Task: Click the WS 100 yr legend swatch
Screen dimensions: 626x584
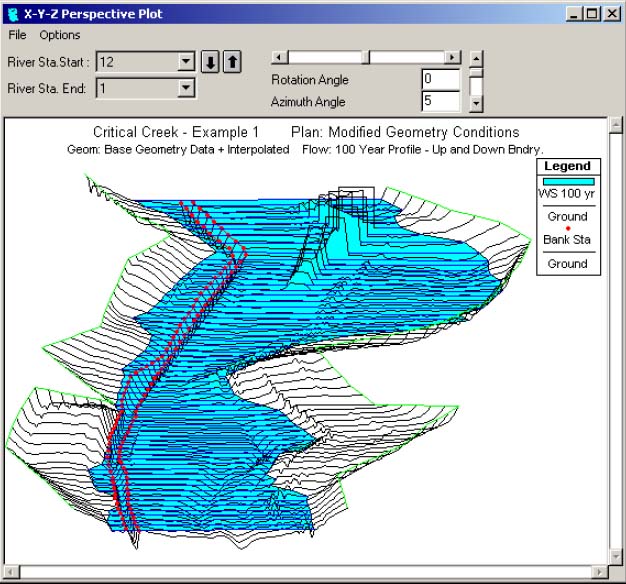Action: point(566,180)
